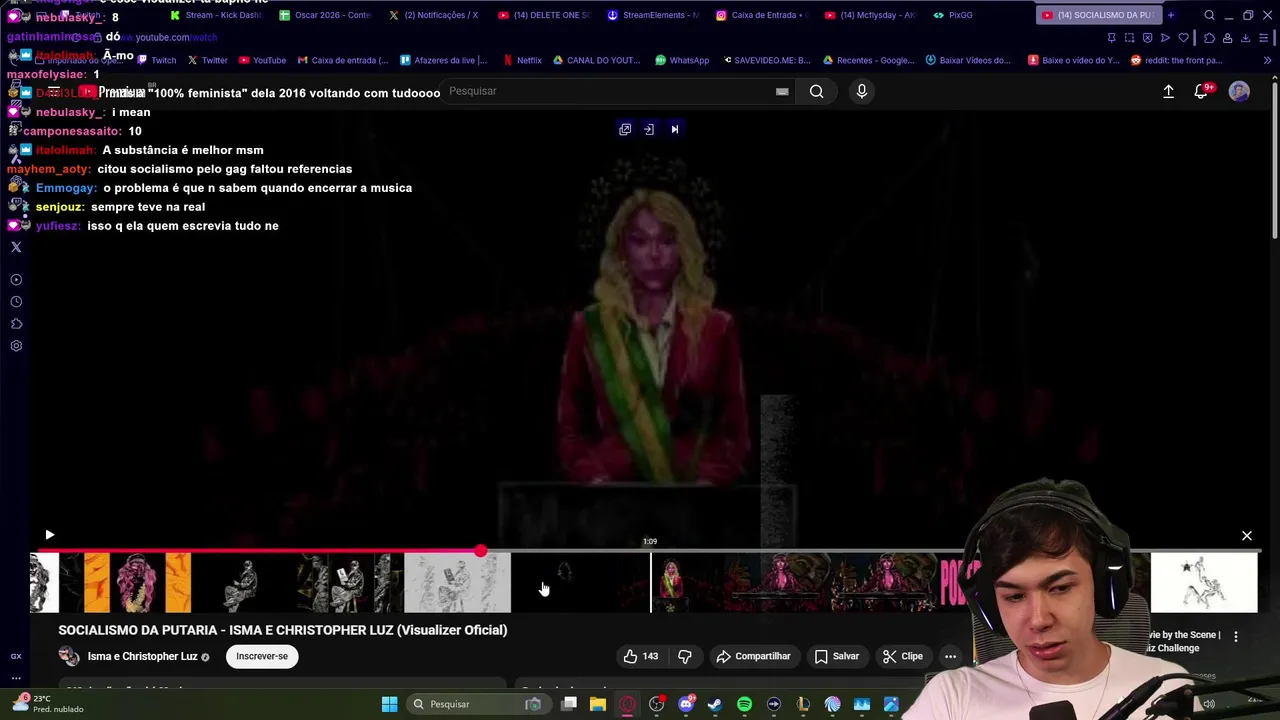Open Easy Setup sliders icon in toolbar

pyautogui.click(x=1265, y=38)
